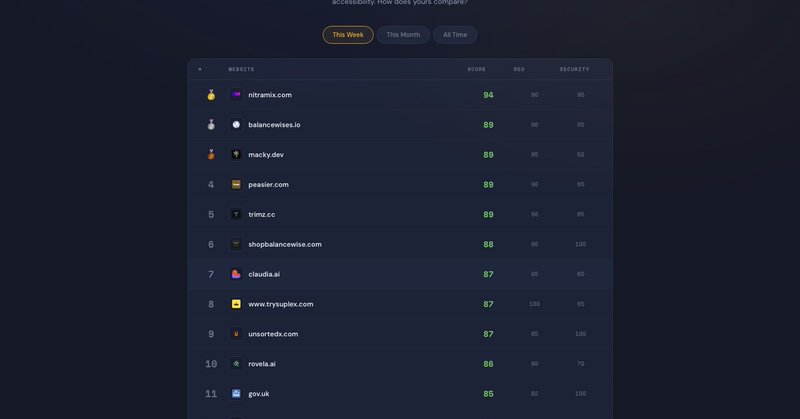The image size is (800, 419).
Task: Open the shopbalancewise.com link
Action: pos(285,245)
